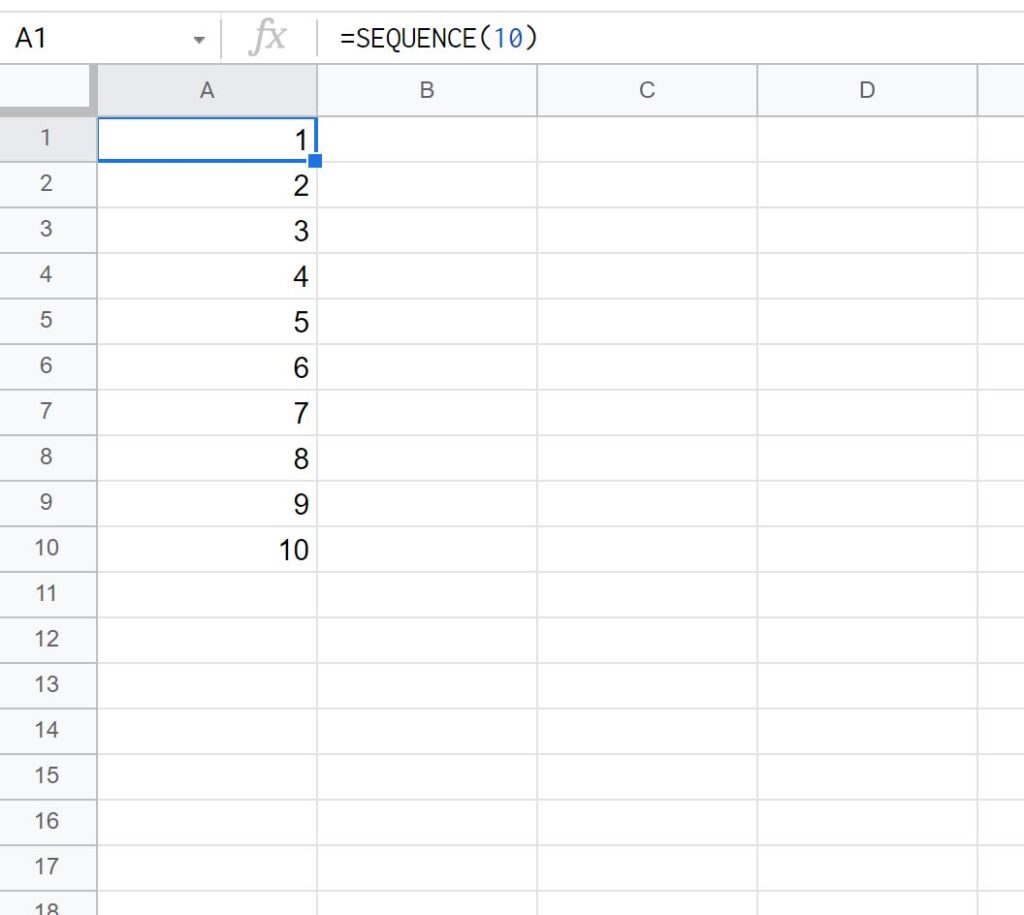Click the blue fill handle on A1

(315, 160)
